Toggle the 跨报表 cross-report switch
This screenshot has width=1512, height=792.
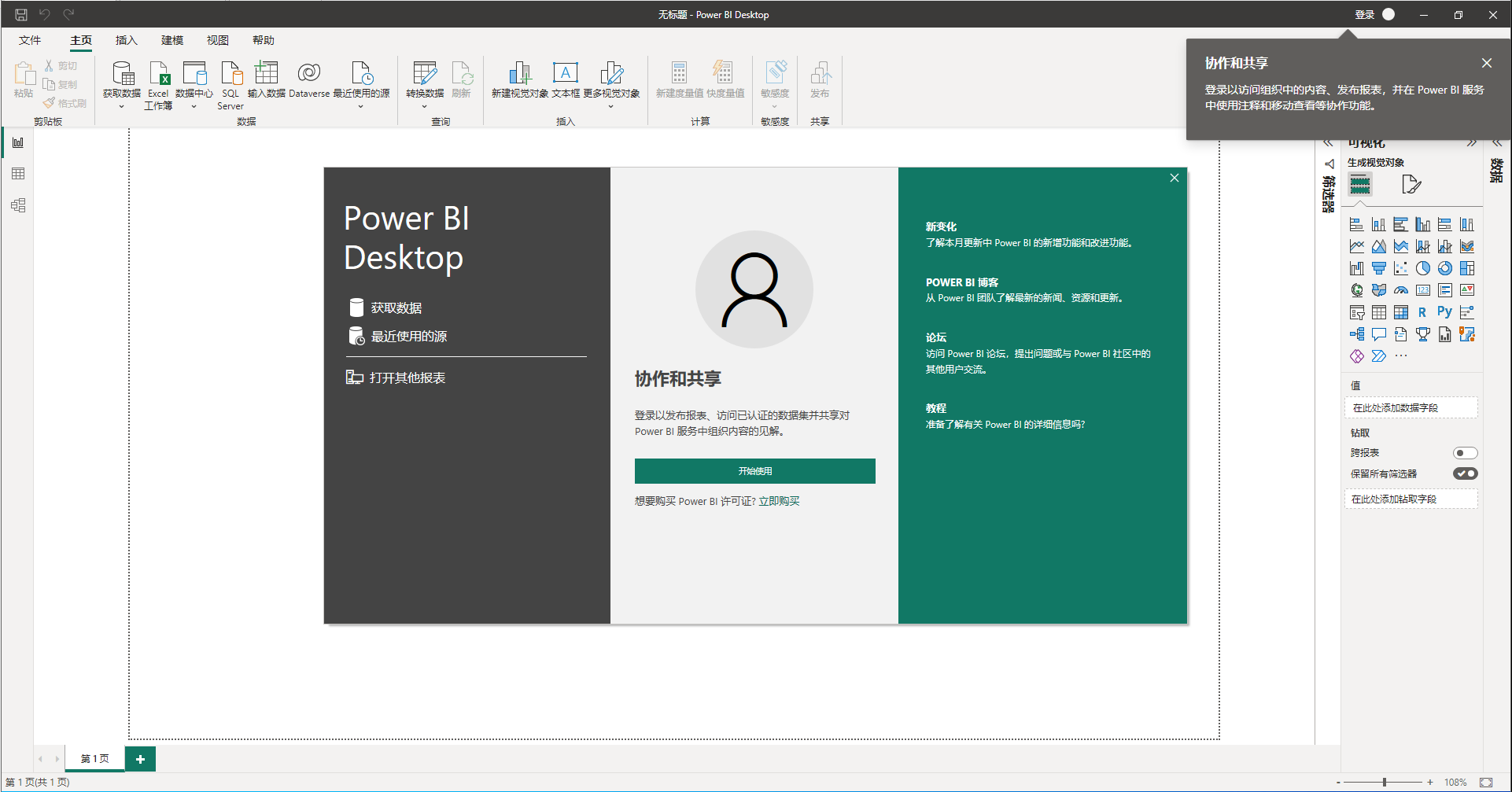coord(1465,453)
